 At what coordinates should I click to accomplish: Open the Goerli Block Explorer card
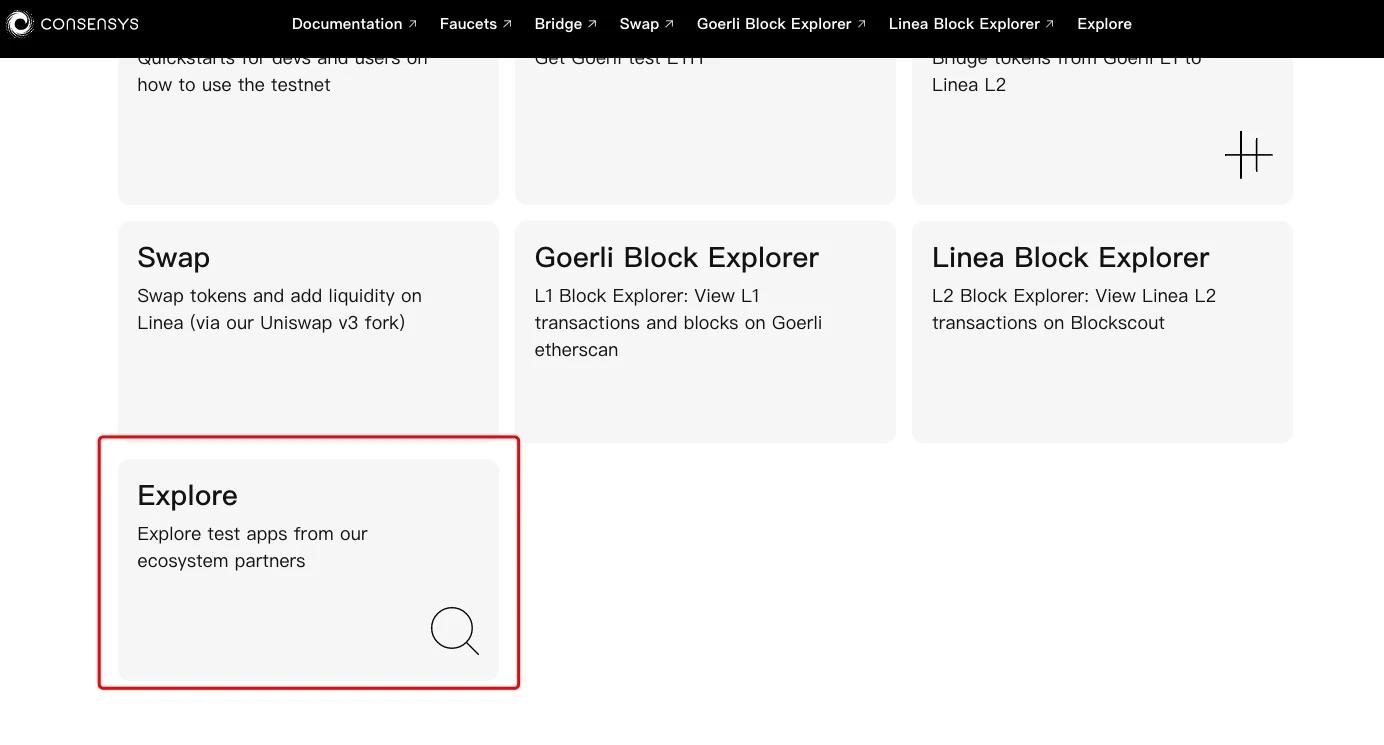coord(705,332)
